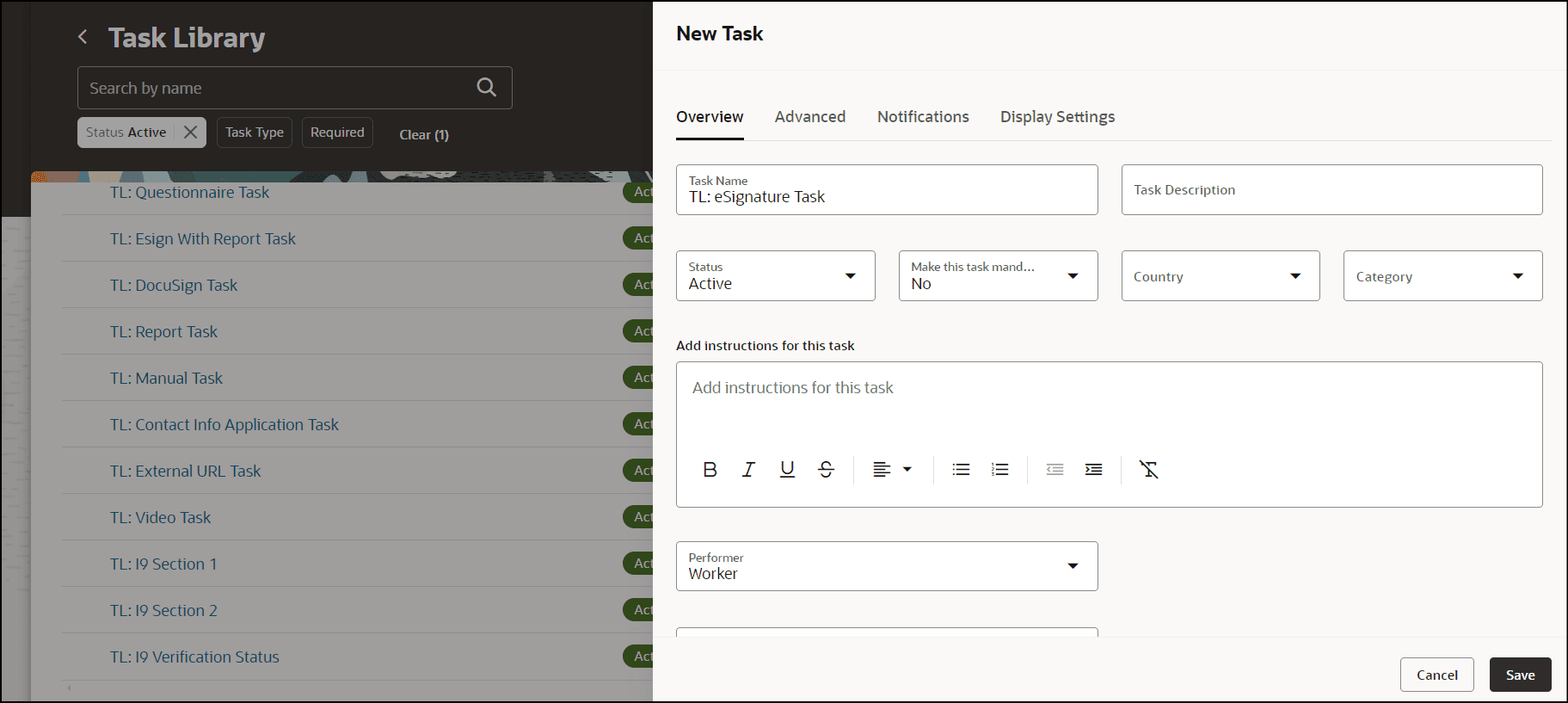Increase indent in instructions editor
This screenshot has height=703, width=1568.
click(x=1093, y=470)
